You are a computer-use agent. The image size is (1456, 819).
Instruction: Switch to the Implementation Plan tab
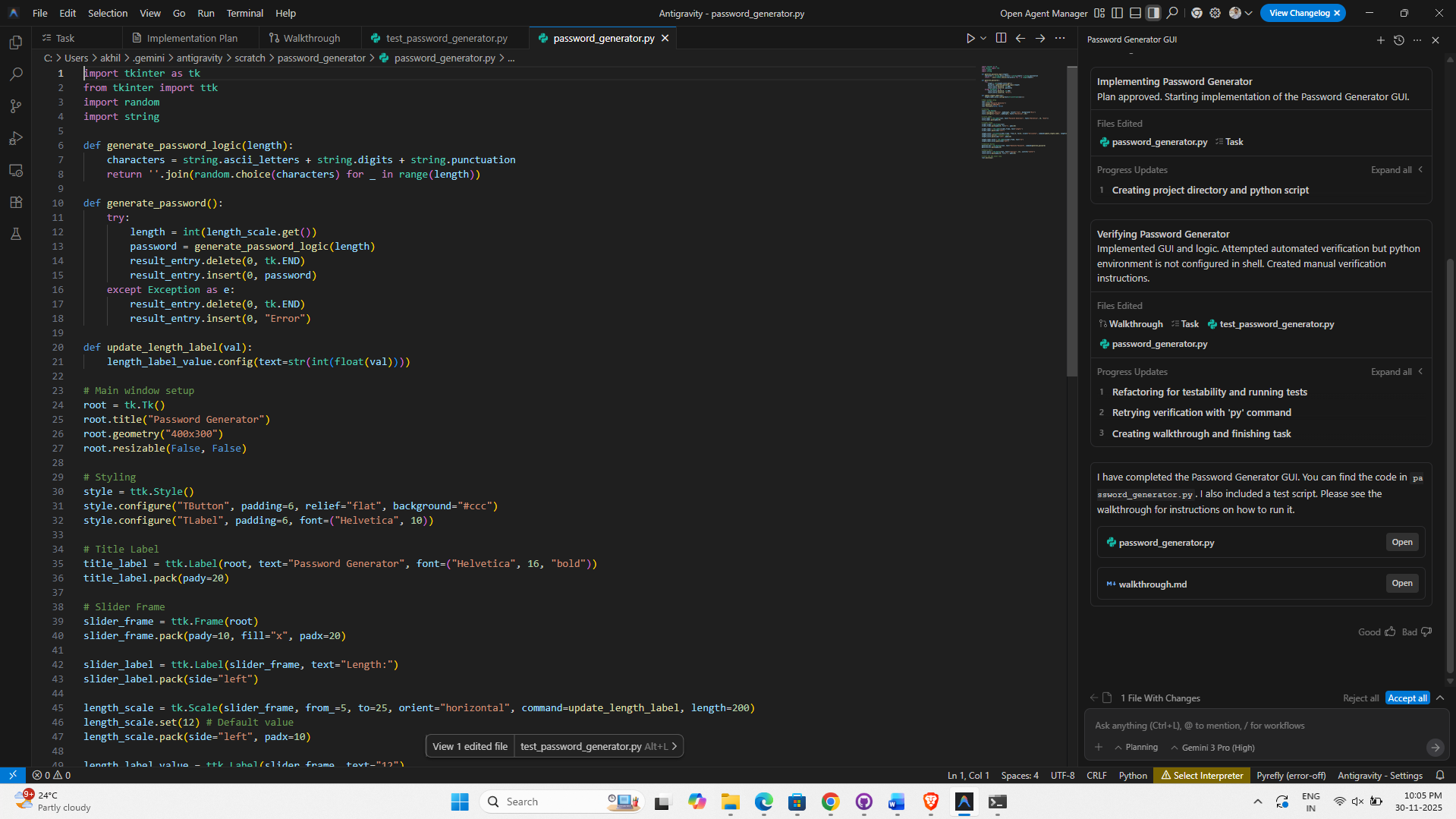tap(191, 39)
